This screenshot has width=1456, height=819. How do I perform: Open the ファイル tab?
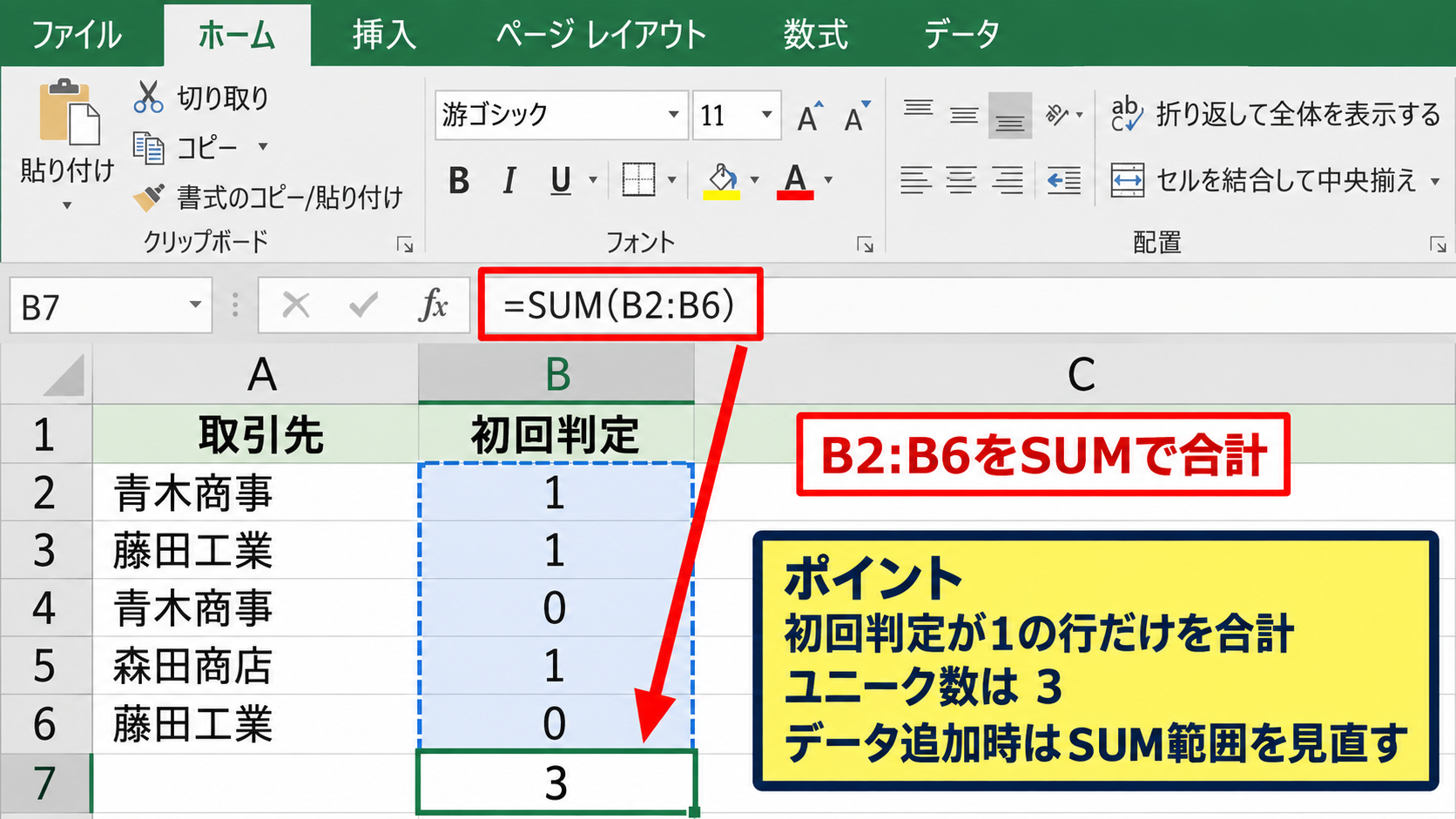pos(77,35)
